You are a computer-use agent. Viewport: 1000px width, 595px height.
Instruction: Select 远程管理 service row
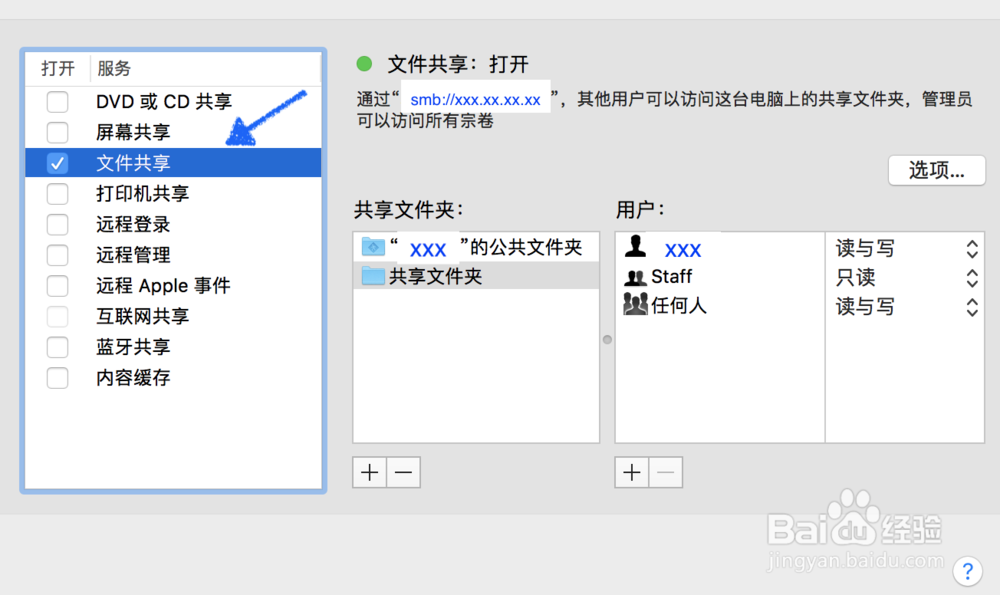(133, 255)
